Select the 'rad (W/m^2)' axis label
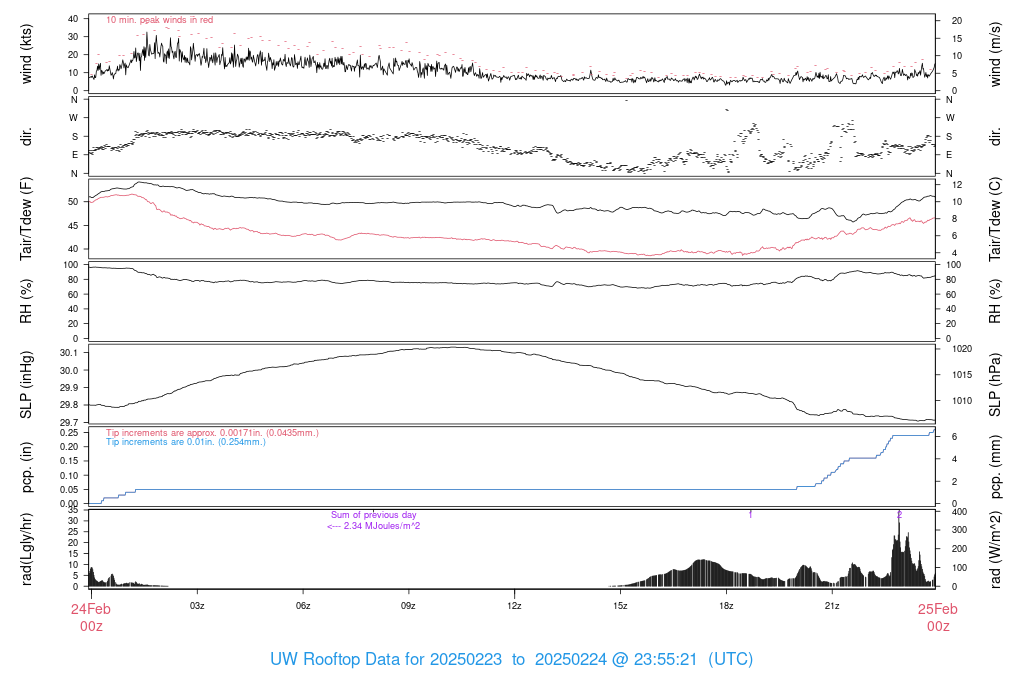This screenshot has height=700, width=1024. pyautogui.click(x=995, y=548)
